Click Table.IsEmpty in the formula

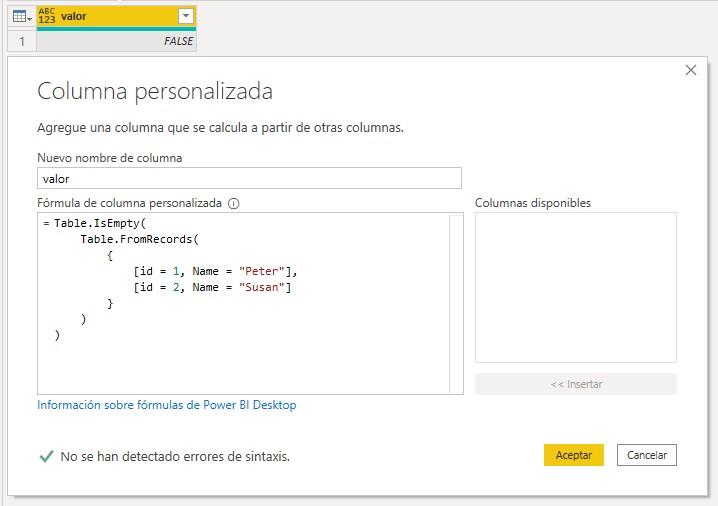coord(97,223)
